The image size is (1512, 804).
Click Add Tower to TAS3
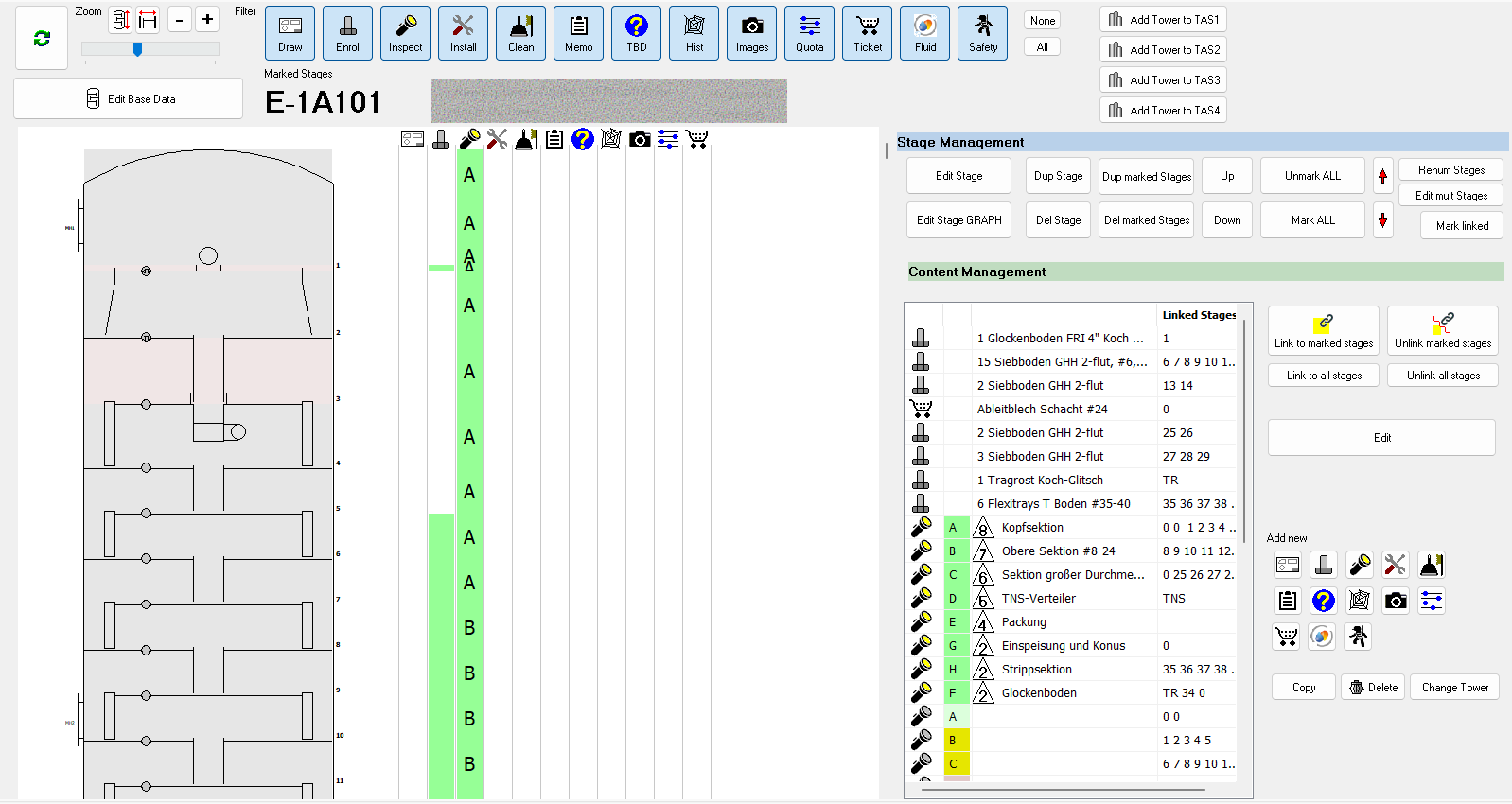(x=1163, y=80)
